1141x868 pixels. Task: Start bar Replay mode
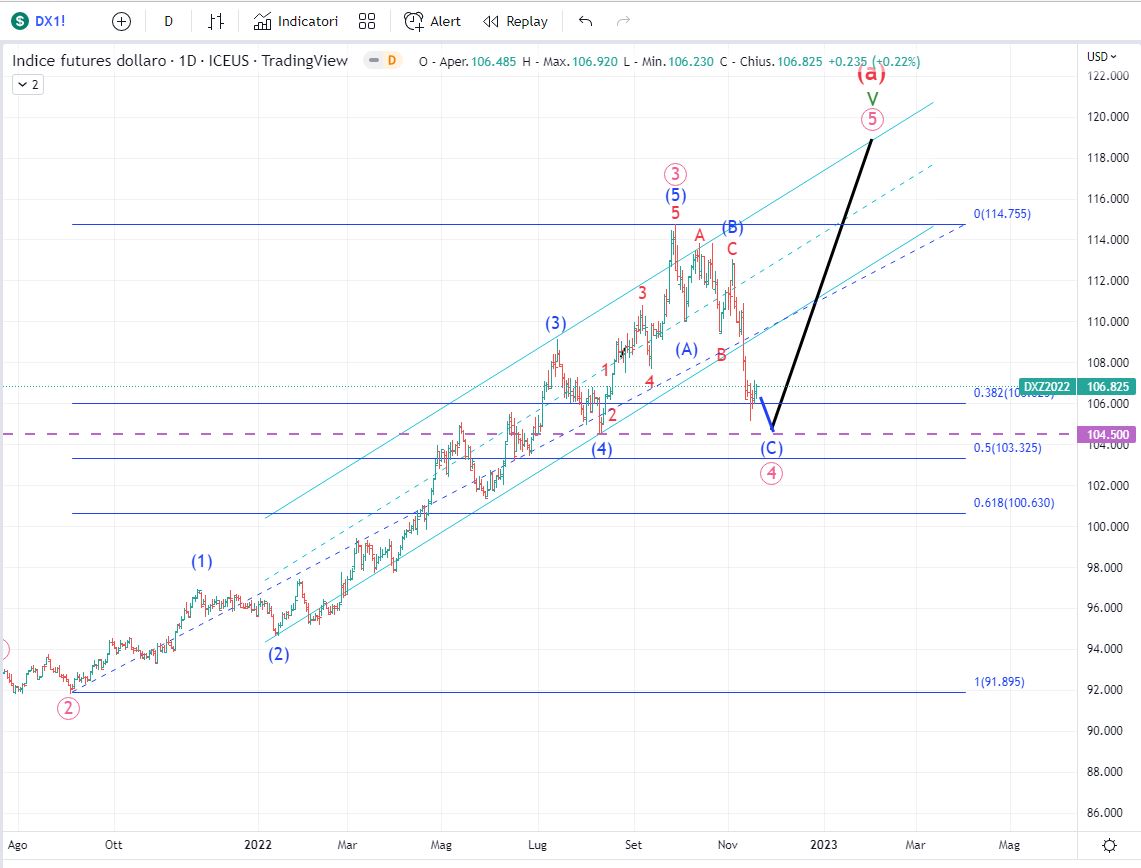click(515, 21)
